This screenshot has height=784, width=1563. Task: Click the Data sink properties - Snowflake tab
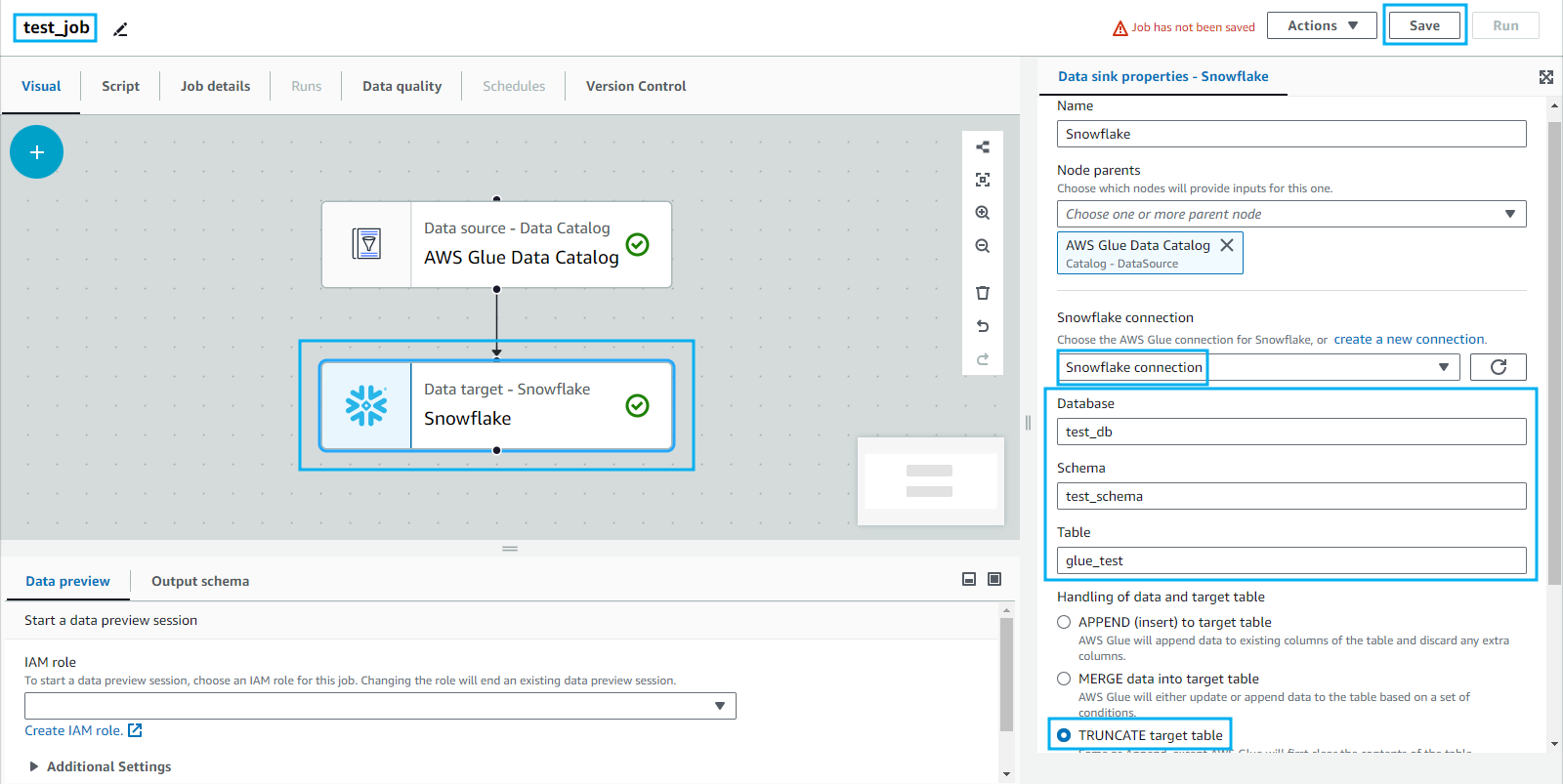[x=1162, y=76]
